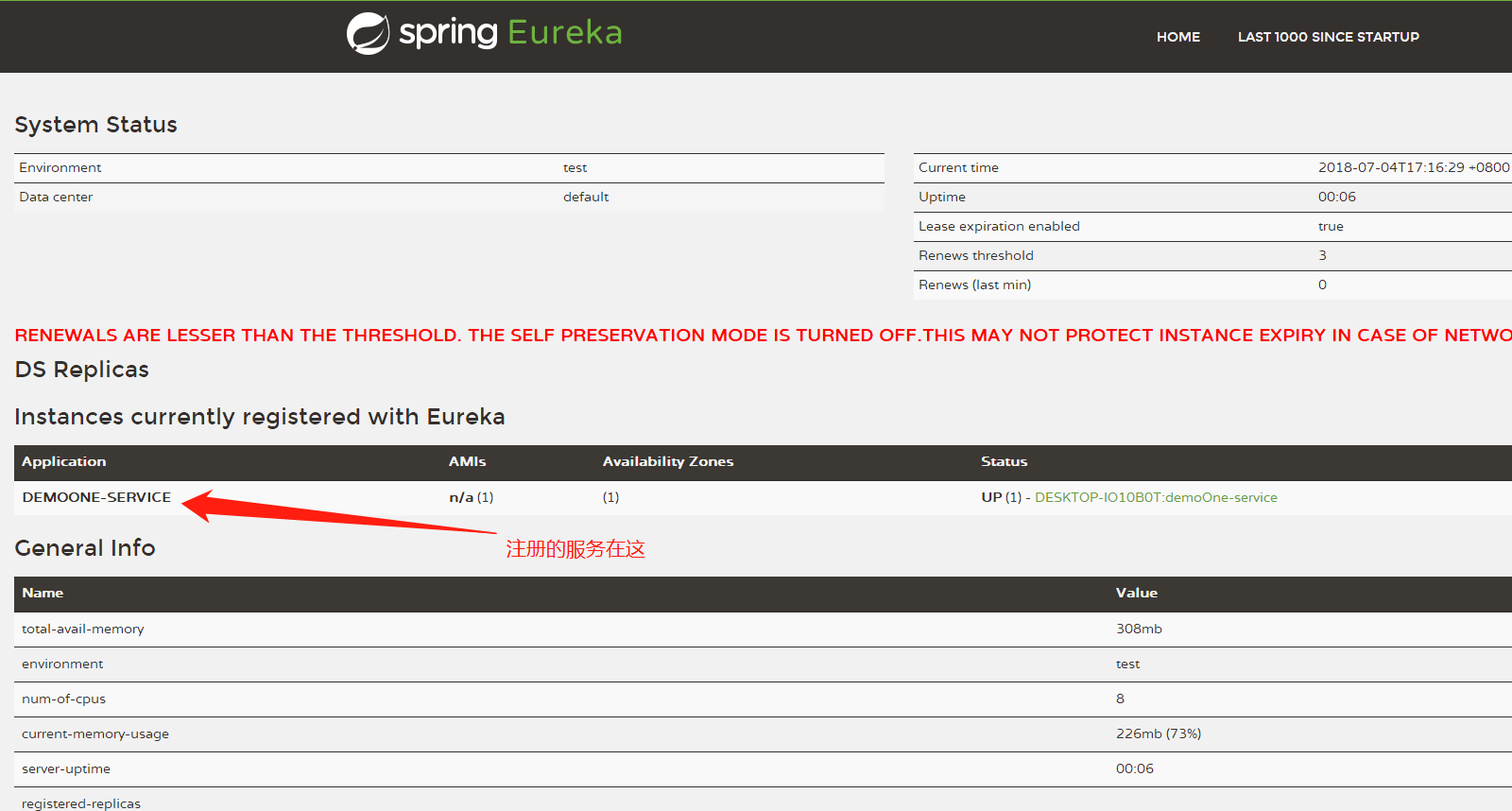Click the 'current-memory-usage' row name
The width and height of the screenshot is (1512, 811).
[x=95, y=733]
